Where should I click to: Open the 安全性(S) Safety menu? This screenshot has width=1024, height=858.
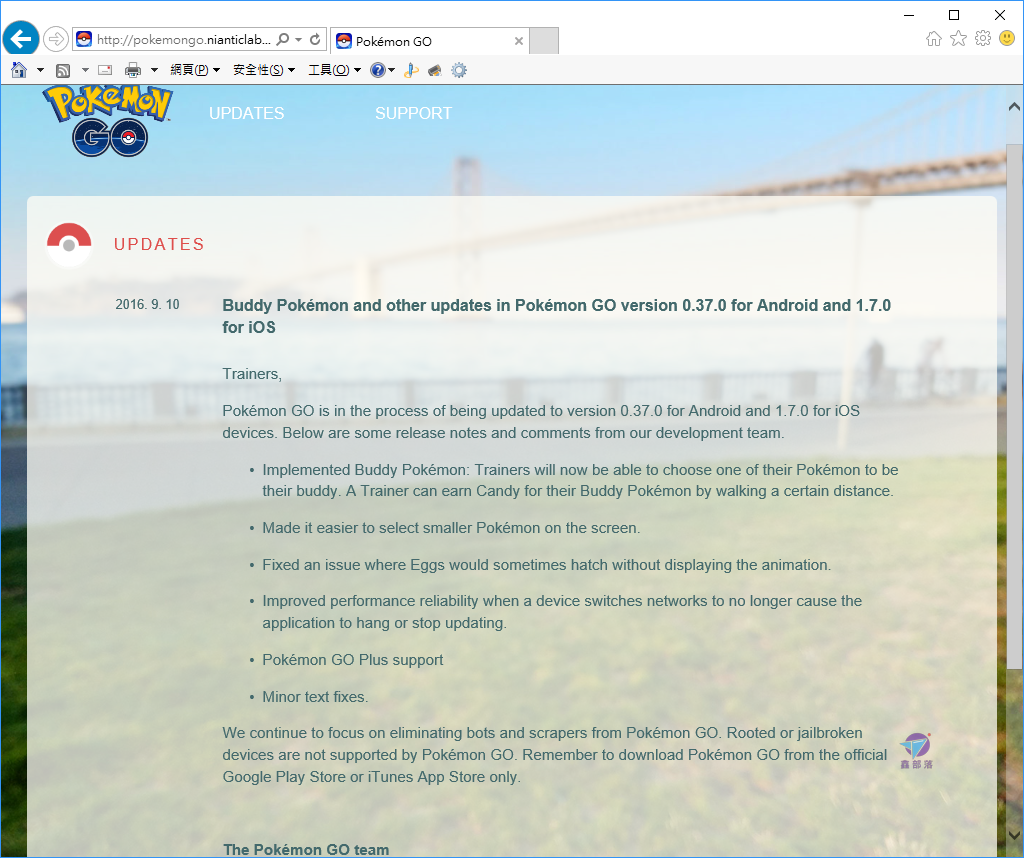pos(264,70)
